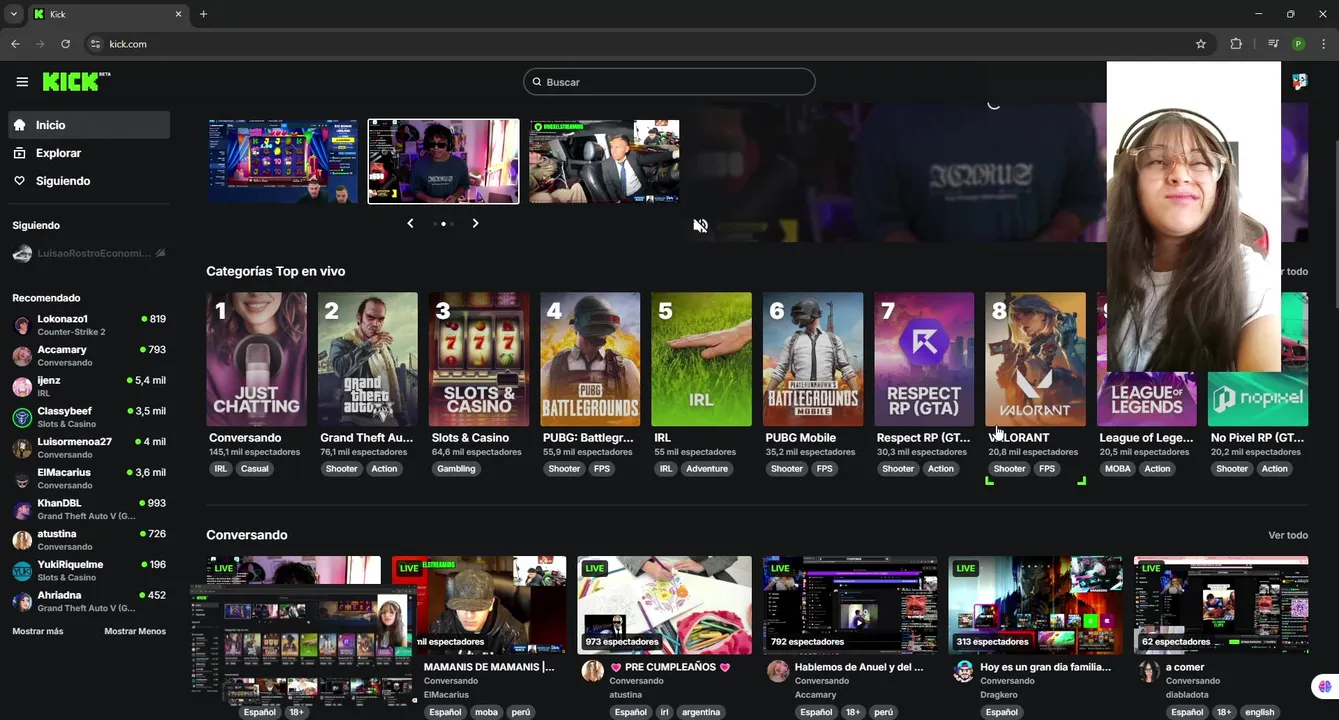Open Luisormenoa27 channel name
Viewport: 1339px width, 720px height.
(74, 441)
